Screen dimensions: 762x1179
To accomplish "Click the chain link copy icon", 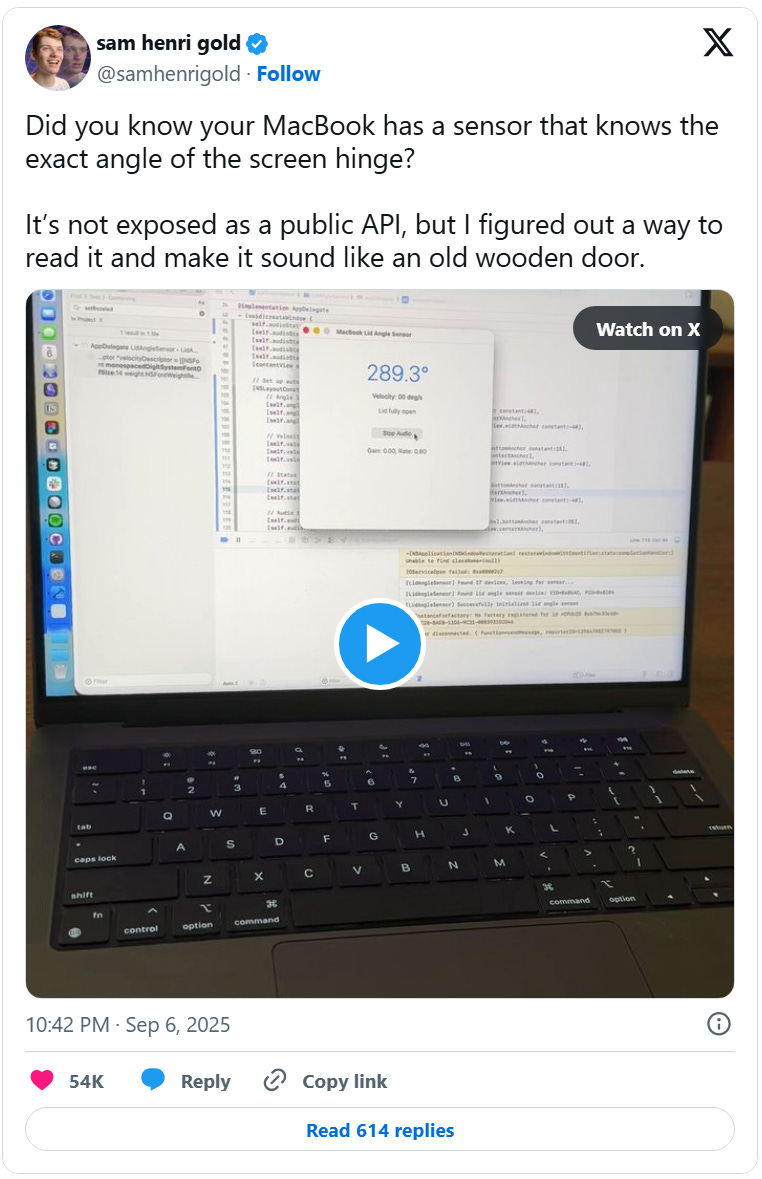I will pyautogui.click(x=275, y=1080).
